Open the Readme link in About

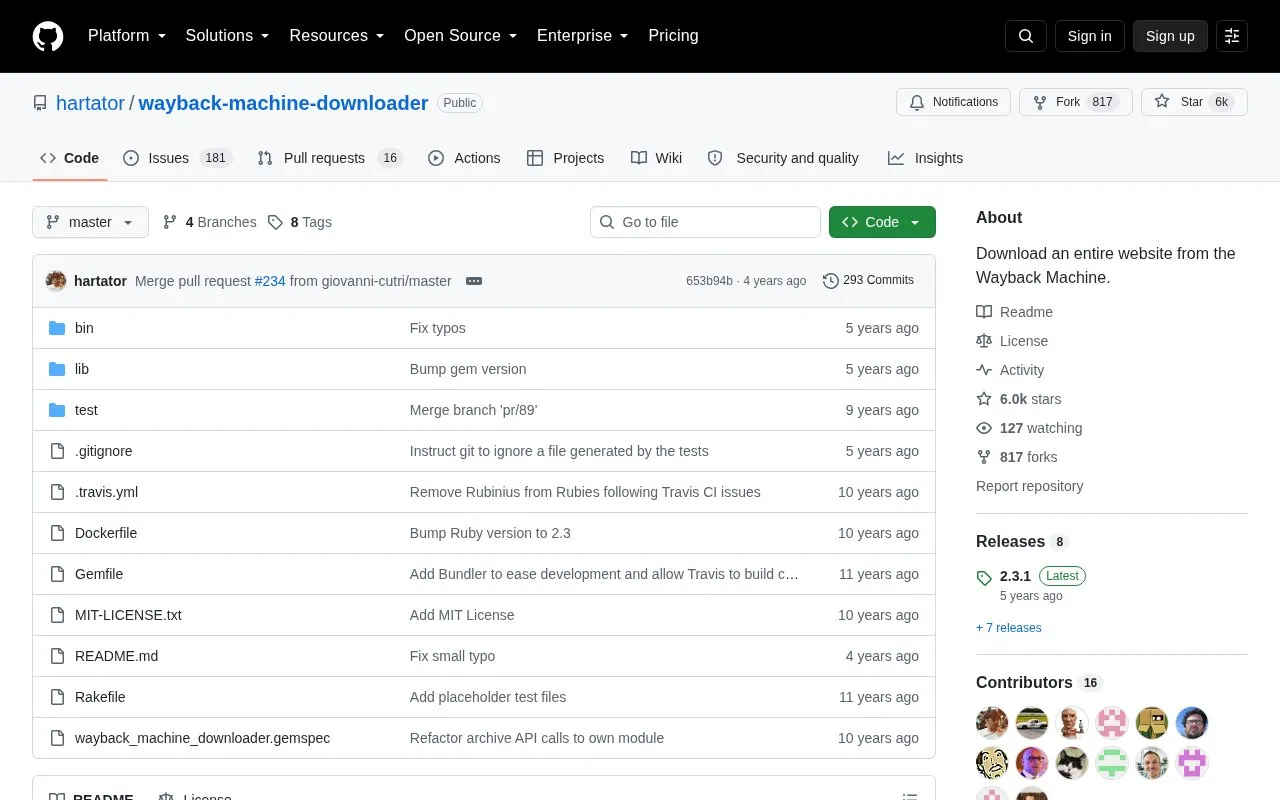pyautogui.click(x=1014, y=312)
